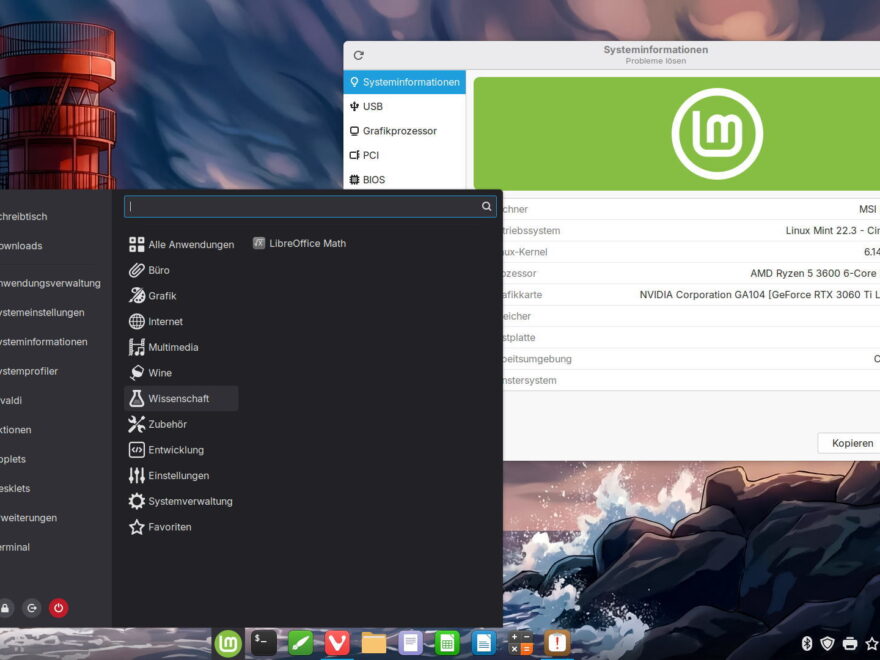Click the red power/shutdown button
Screen dimensions: 880x660
click(x=58, y=608)
